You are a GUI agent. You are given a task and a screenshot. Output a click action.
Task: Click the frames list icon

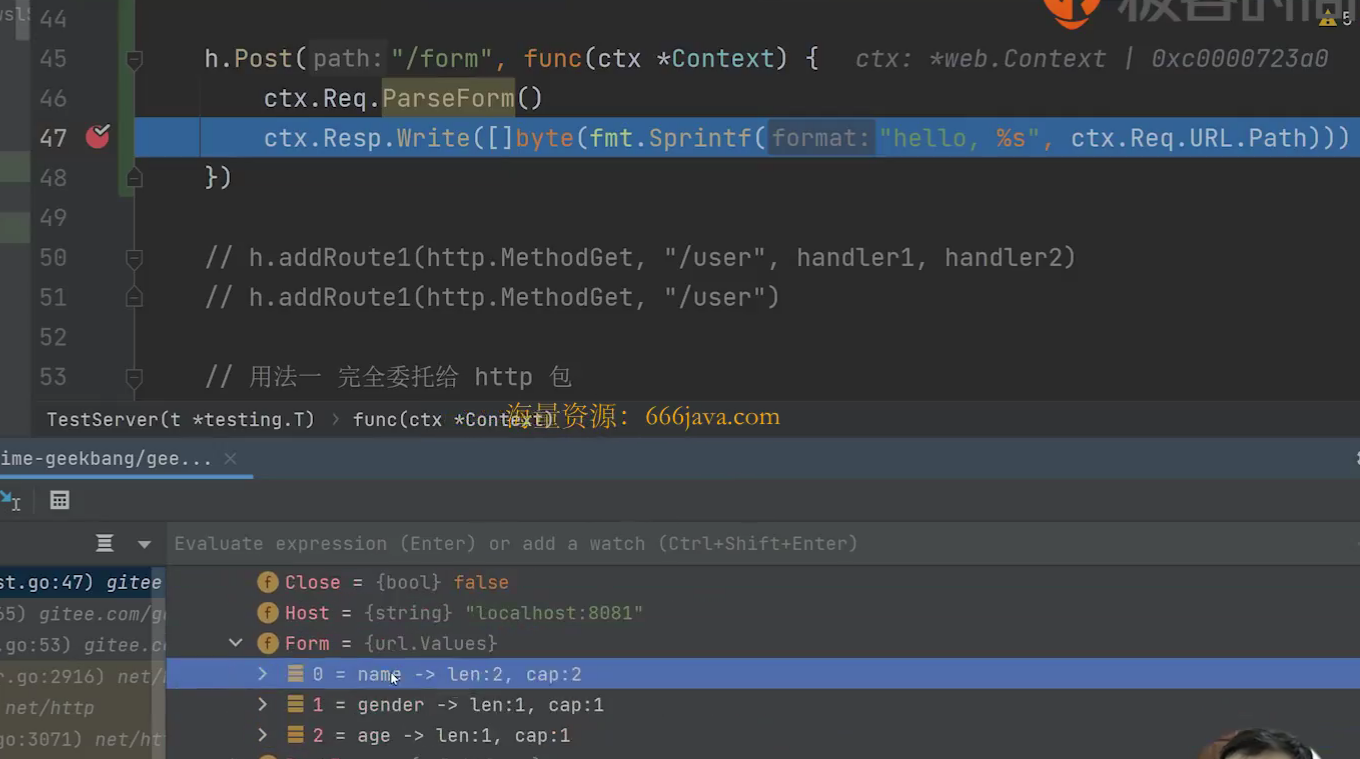(x=104, y=543)
